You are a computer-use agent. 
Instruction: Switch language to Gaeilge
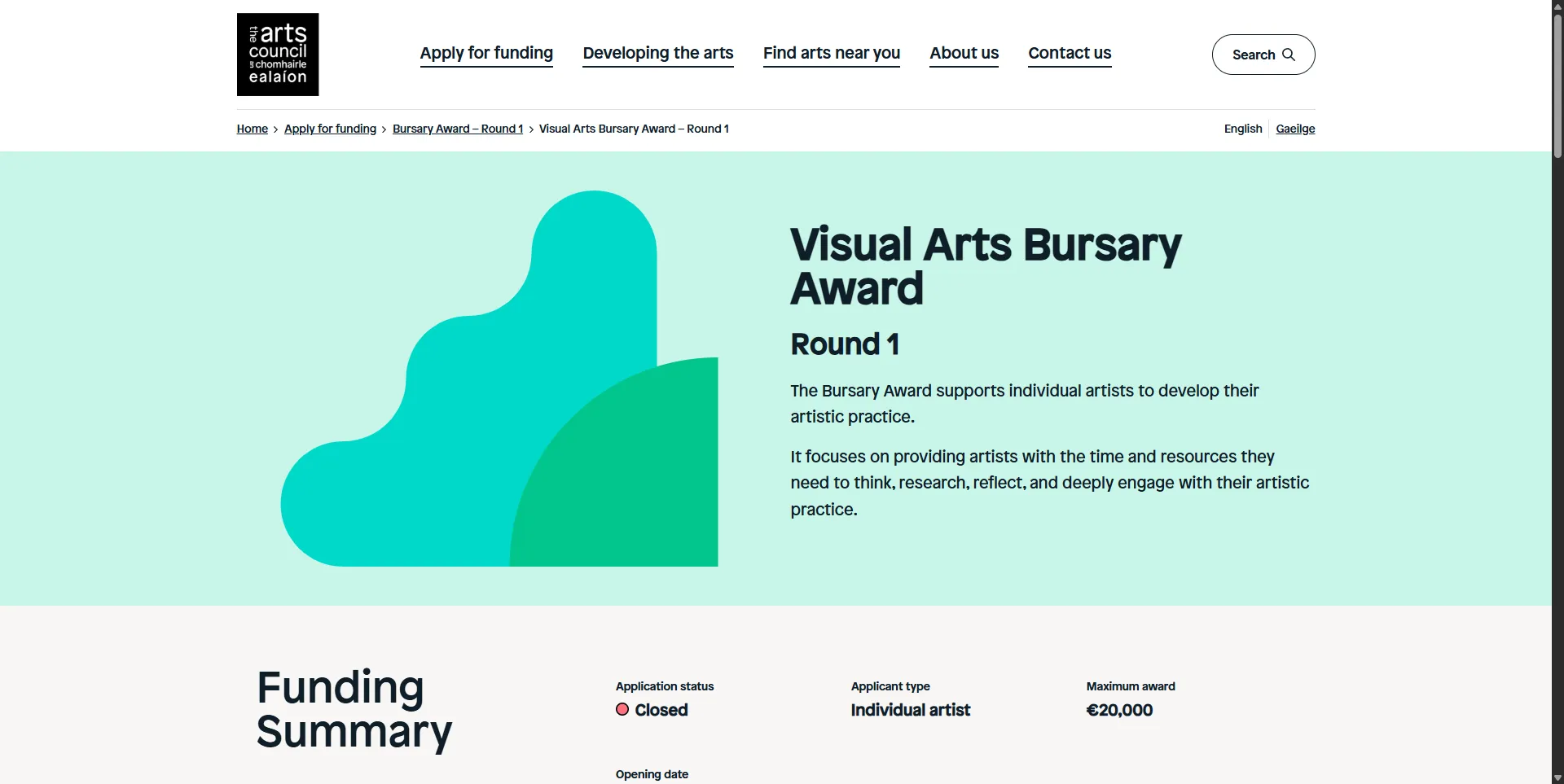[x=1294, y=129]
